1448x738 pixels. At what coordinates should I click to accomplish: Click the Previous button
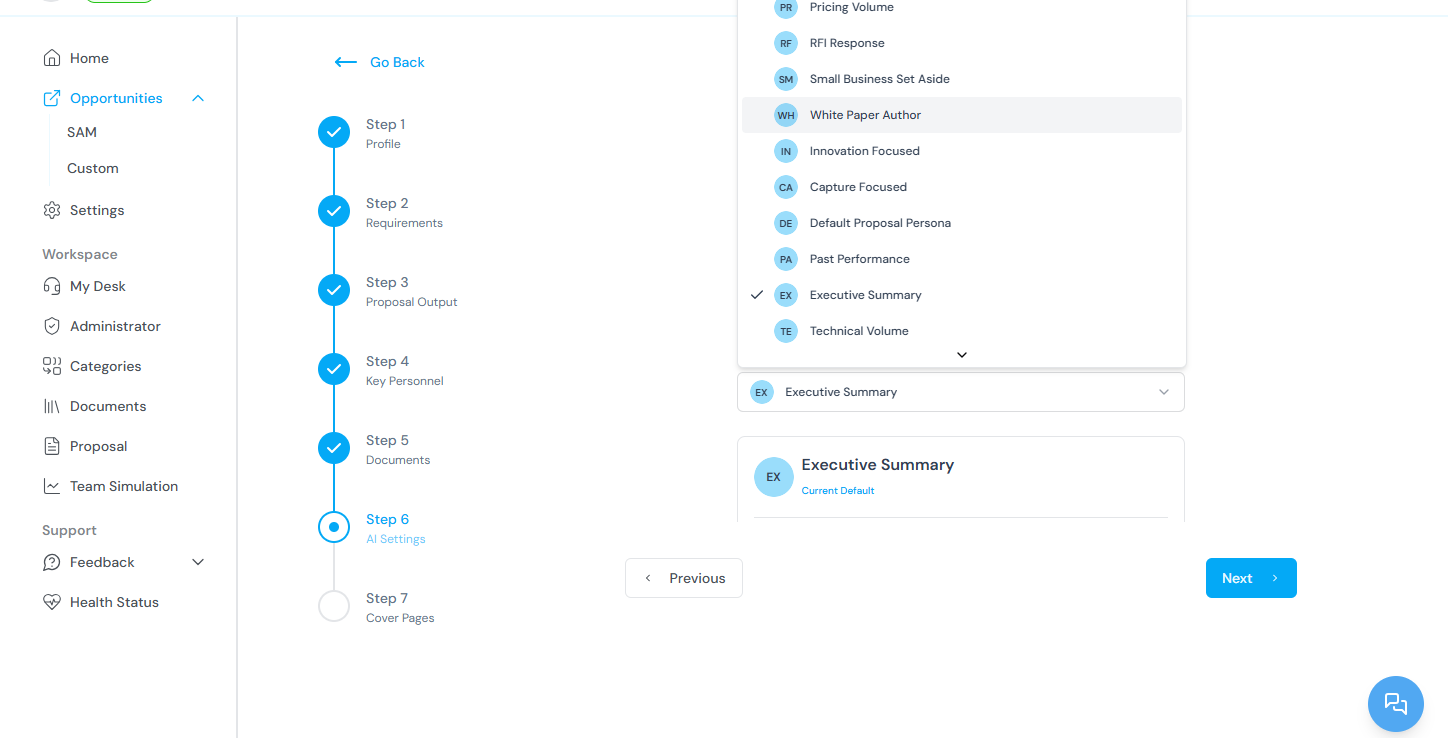tap(684, 578)
